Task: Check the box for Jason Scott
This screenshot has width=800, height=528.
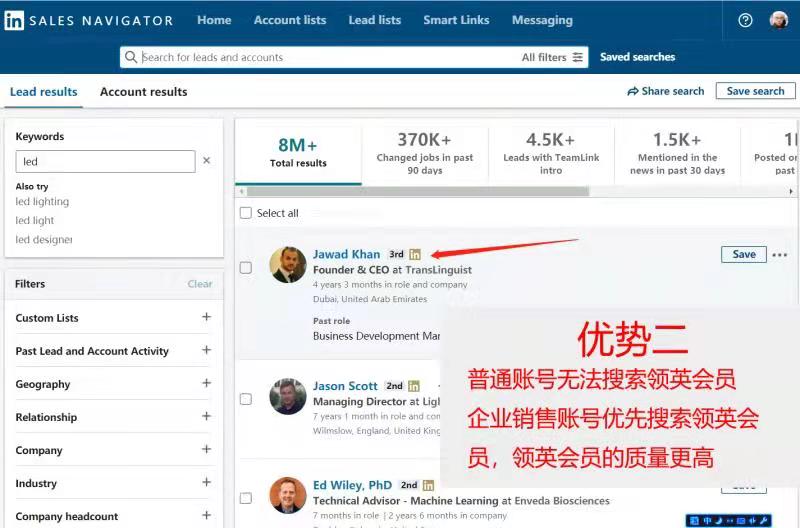Action: click(x=246, y=399)
